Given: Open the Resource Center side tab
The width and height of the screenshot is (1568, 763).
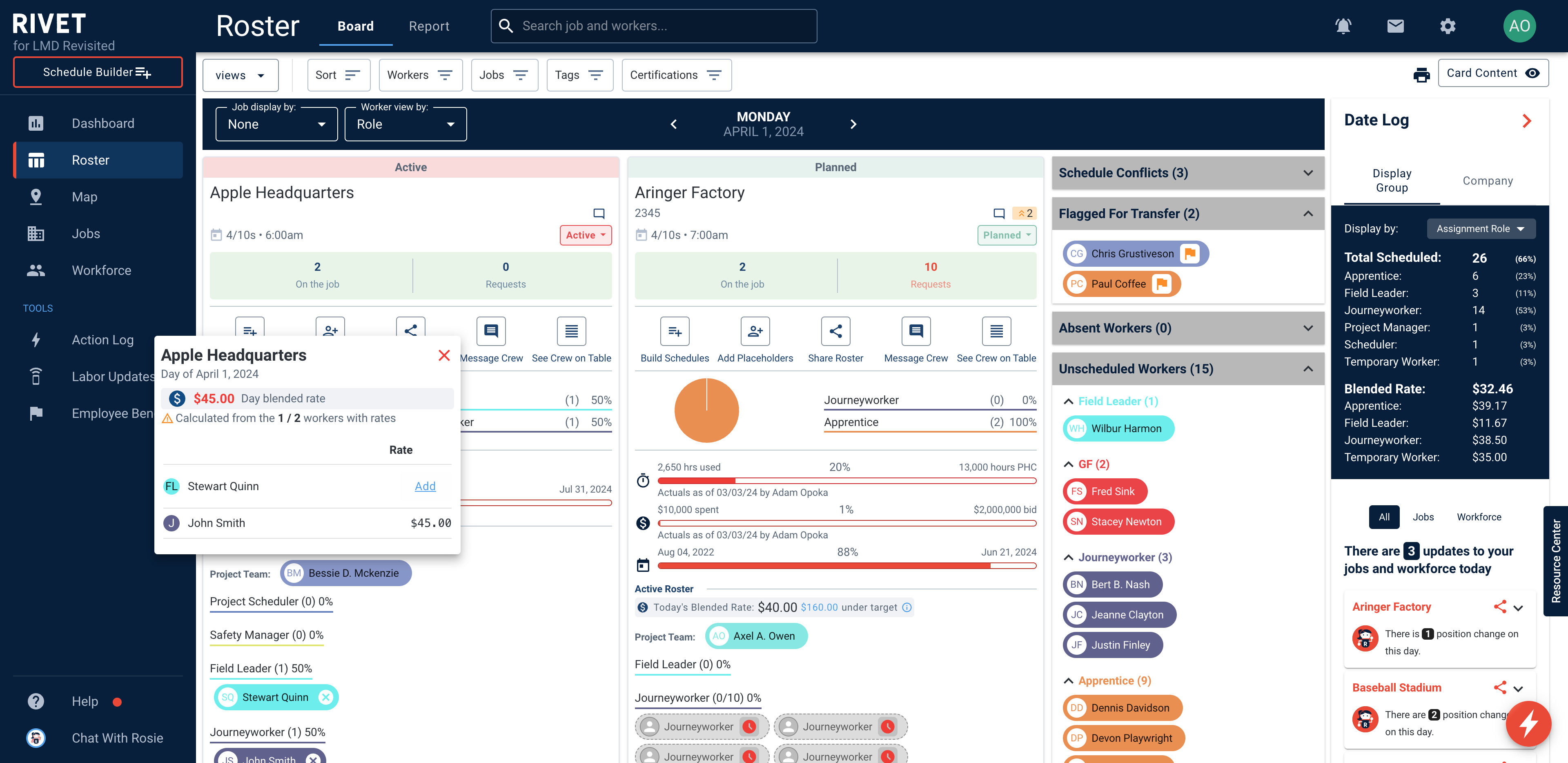Looking at the screenshot, I should [1556, 561].
